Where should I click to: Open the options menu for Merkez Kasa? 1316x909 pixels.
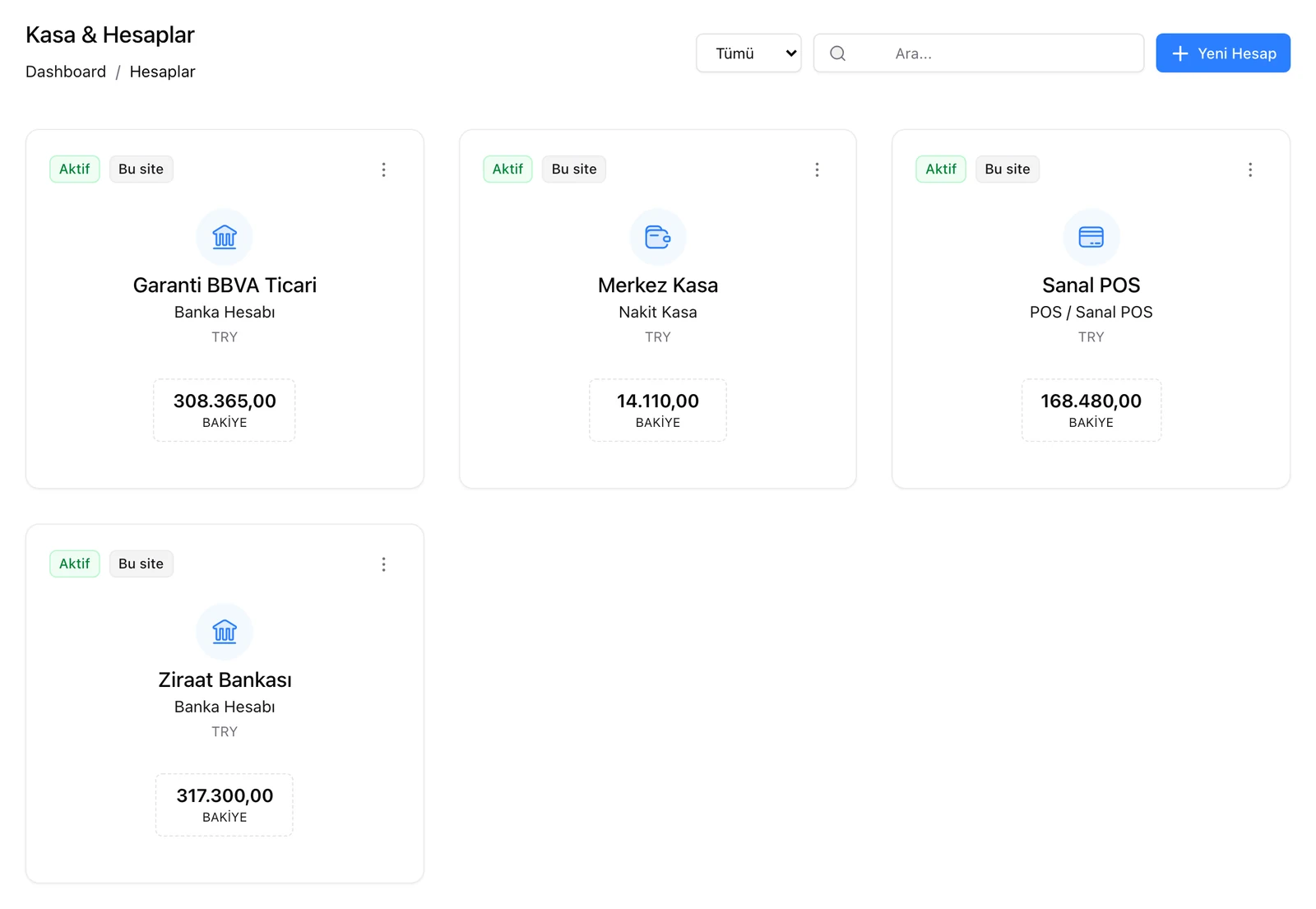click(x=817, y=169)
